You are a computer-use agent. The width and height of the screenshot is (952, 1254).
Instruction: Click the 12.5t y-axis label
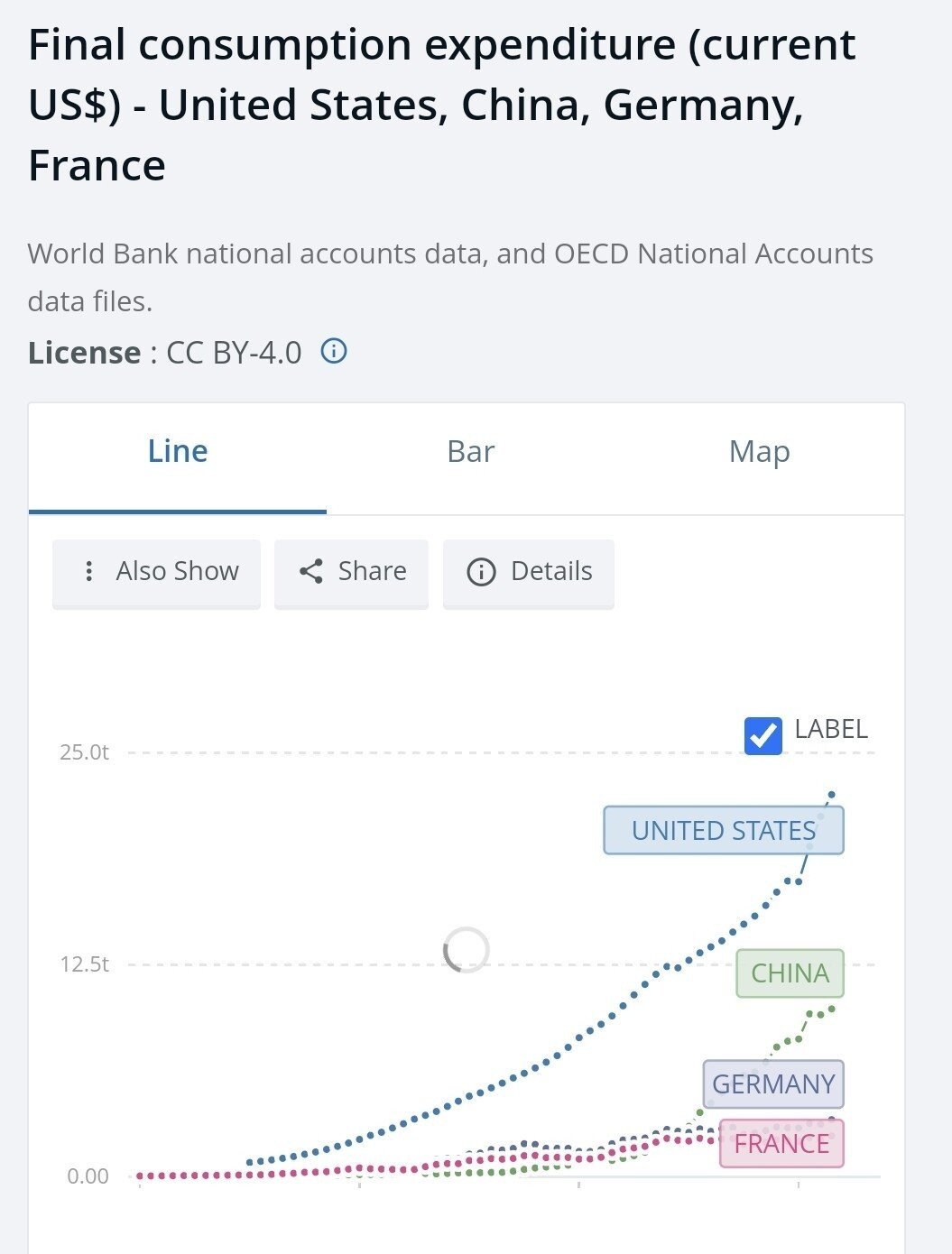click(85, 964)
